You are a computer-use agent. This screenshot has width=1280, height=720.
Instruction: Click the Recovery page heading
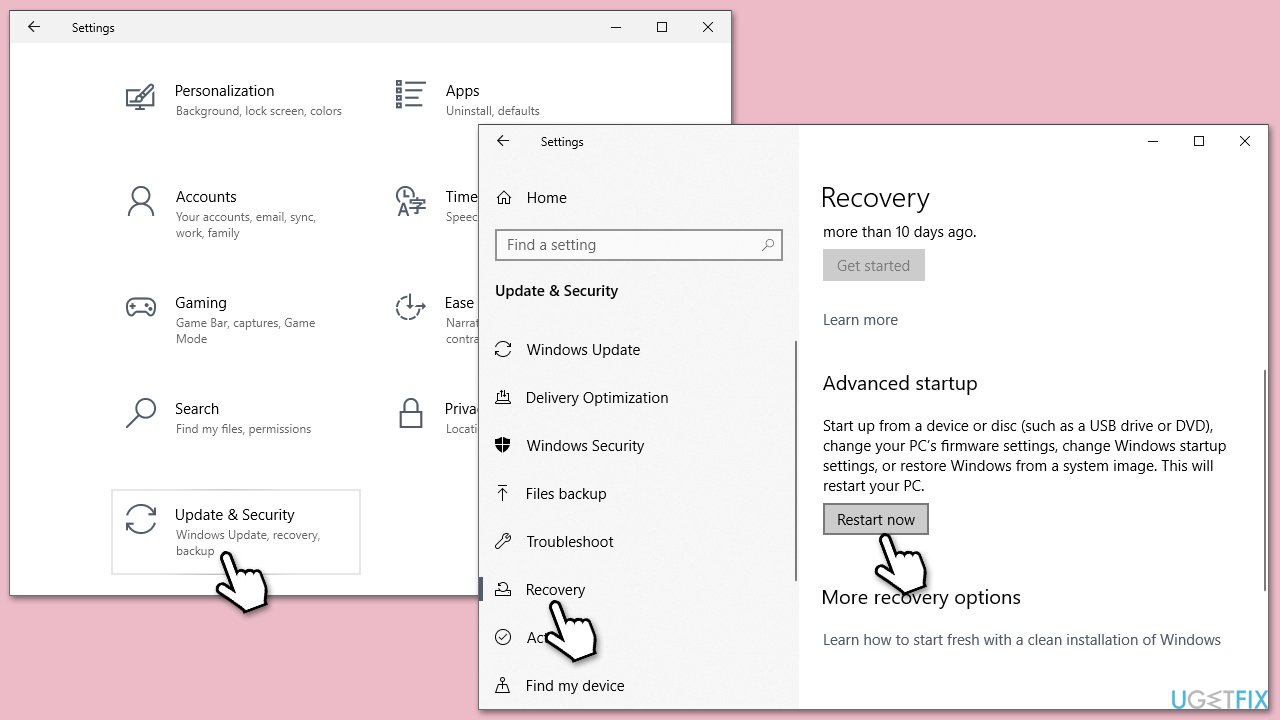[875, 198]
